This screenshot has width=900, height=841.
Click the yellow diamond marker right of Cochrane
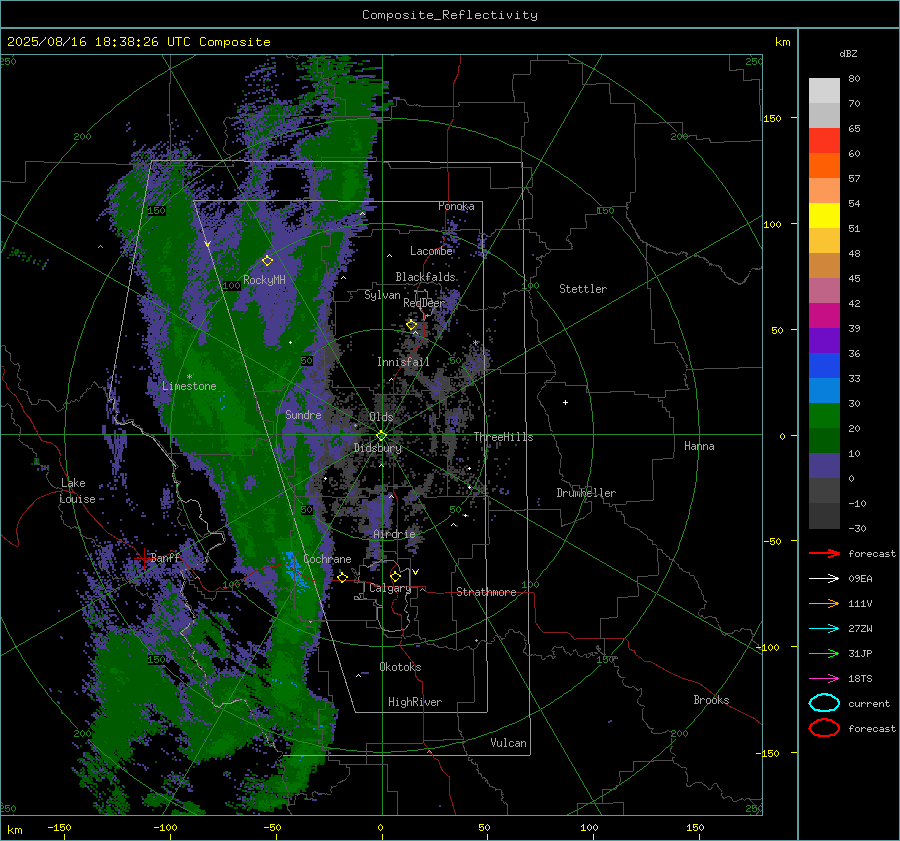coord(343,577)
